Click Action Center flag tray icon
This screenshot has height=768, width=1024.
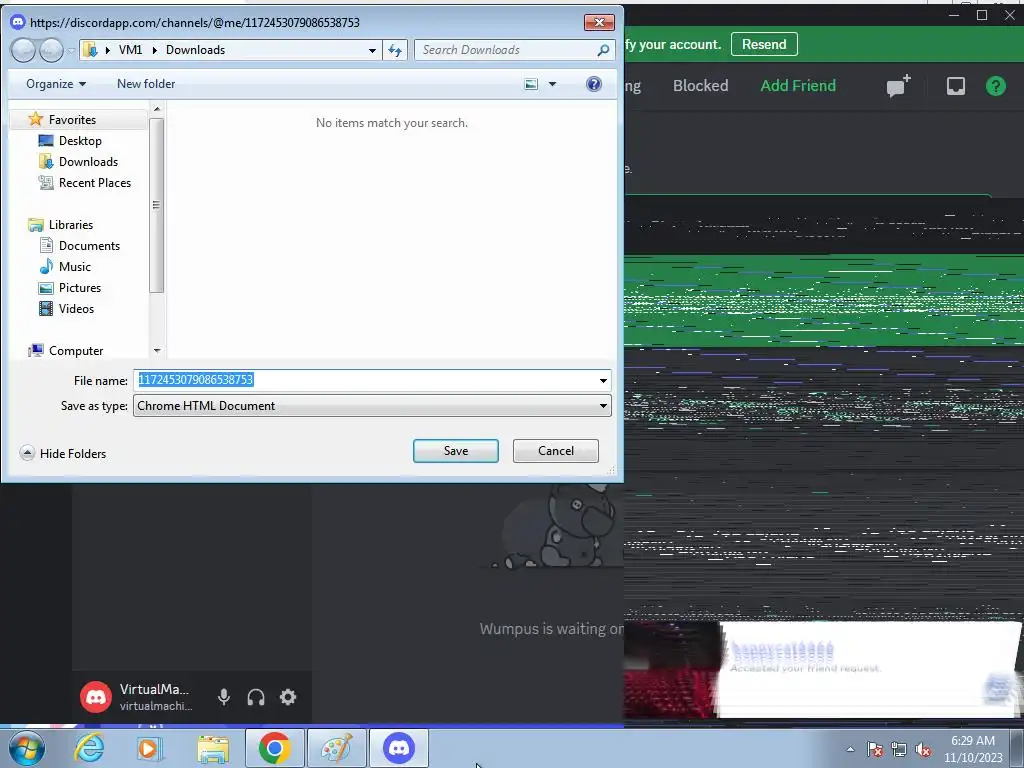(x=874, y=749)
